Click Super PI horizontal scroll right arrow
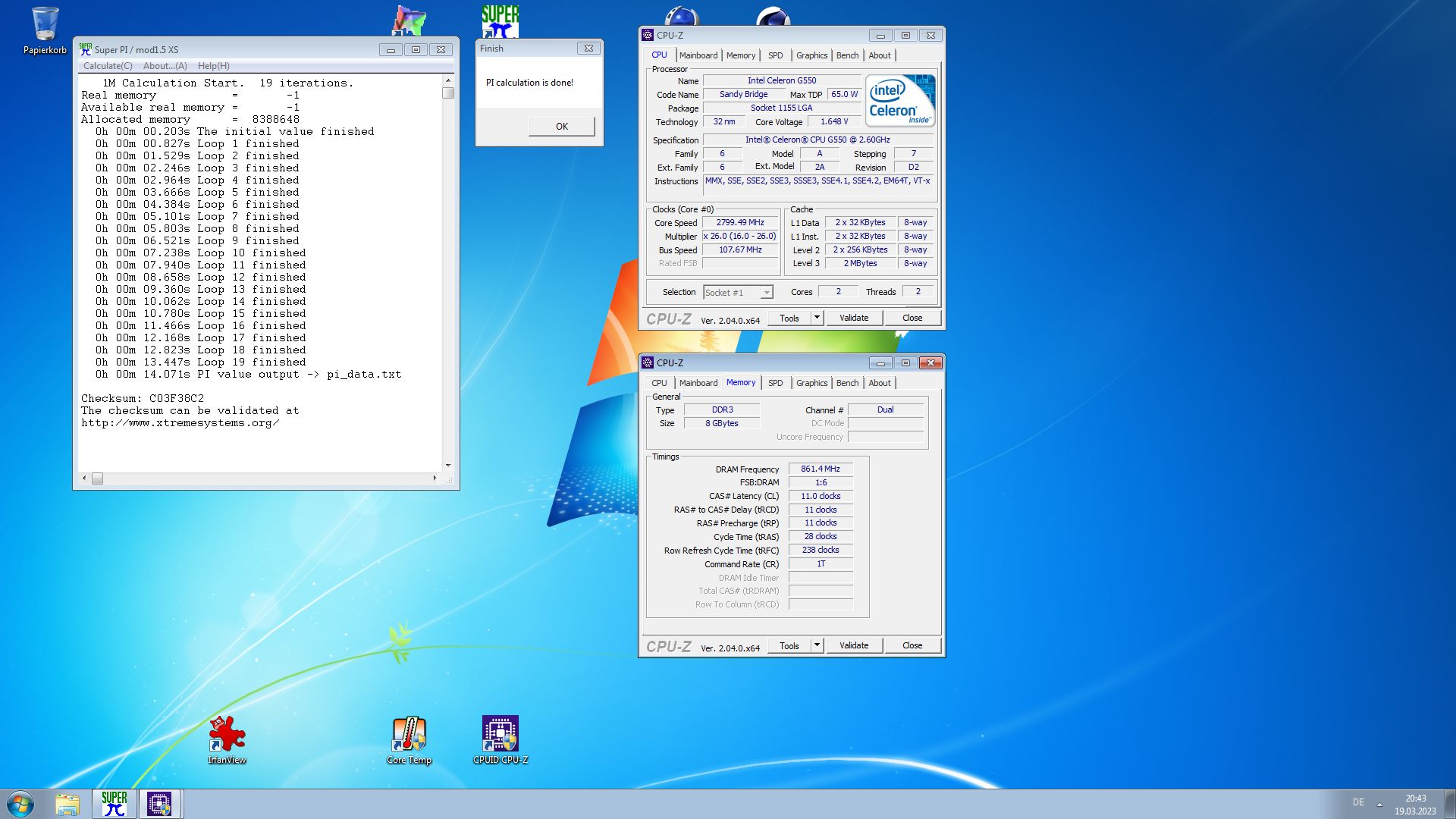This screenshot has height=819, width=1456. click(x=435, y=478)
